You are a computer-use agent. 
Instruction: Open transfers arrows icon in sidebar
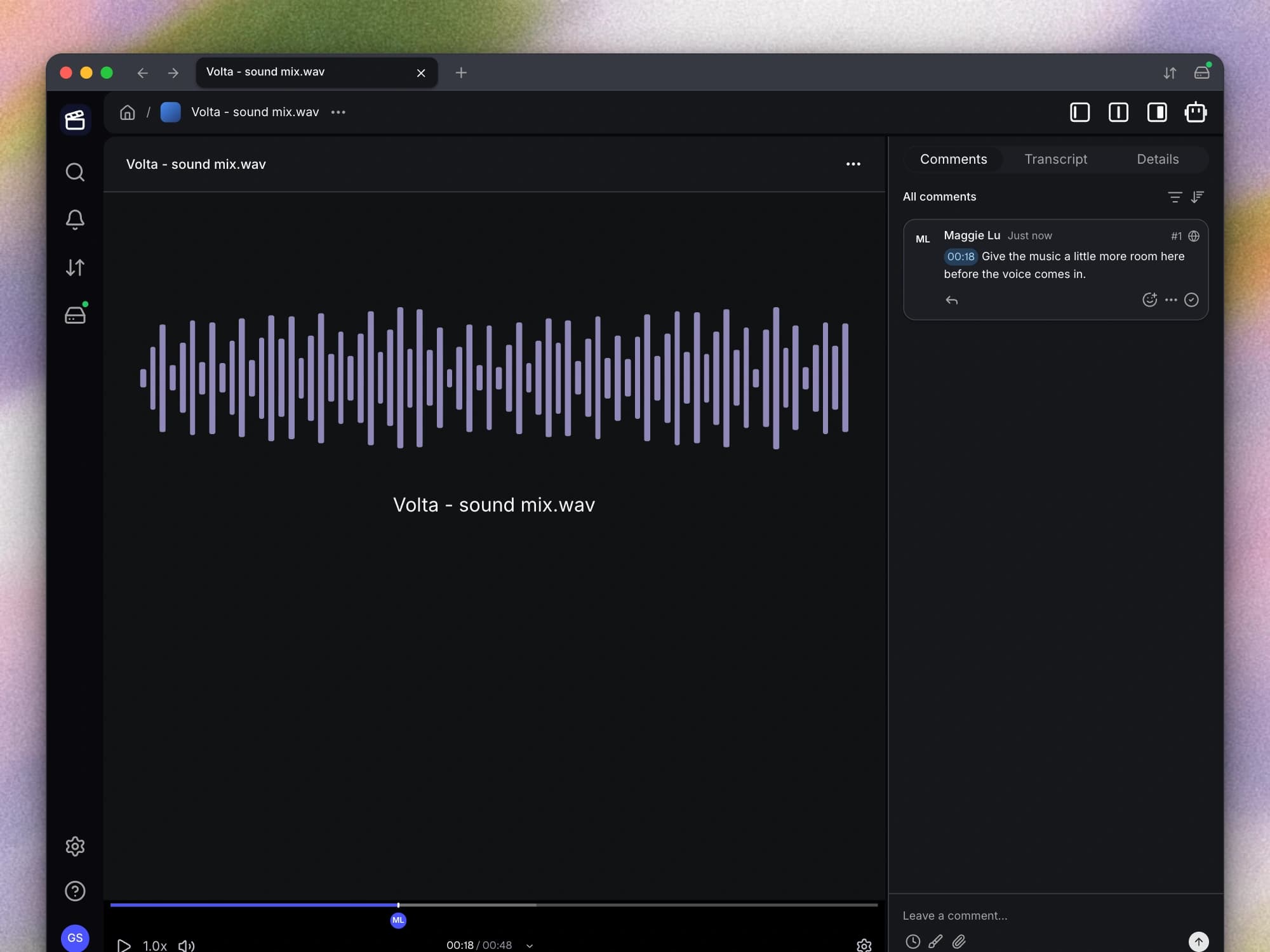[75, 267]
